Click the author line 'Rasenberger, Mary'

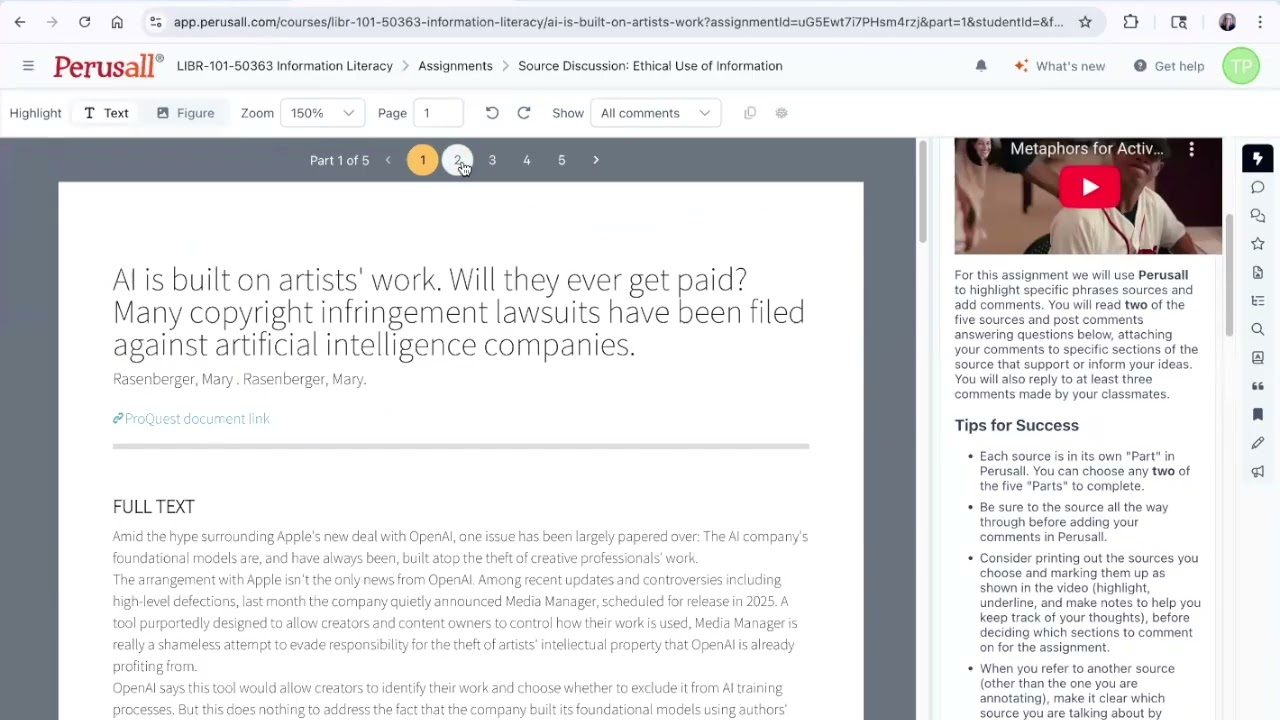click(x=240, y=379)
